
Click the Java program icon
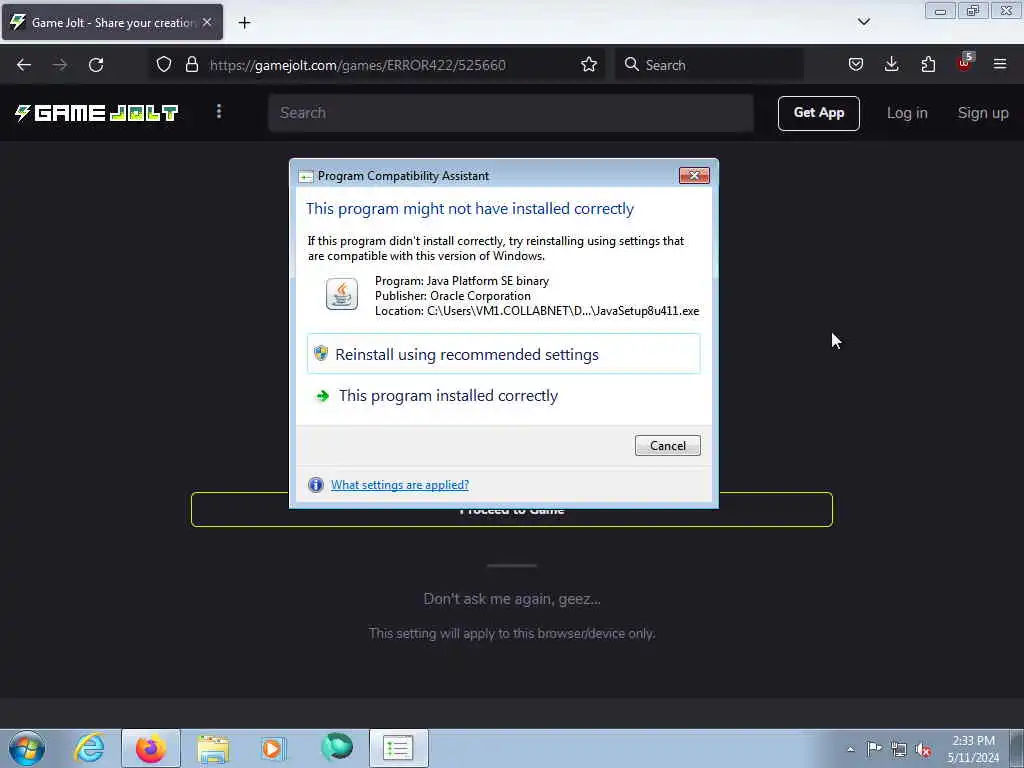point(342,294)
